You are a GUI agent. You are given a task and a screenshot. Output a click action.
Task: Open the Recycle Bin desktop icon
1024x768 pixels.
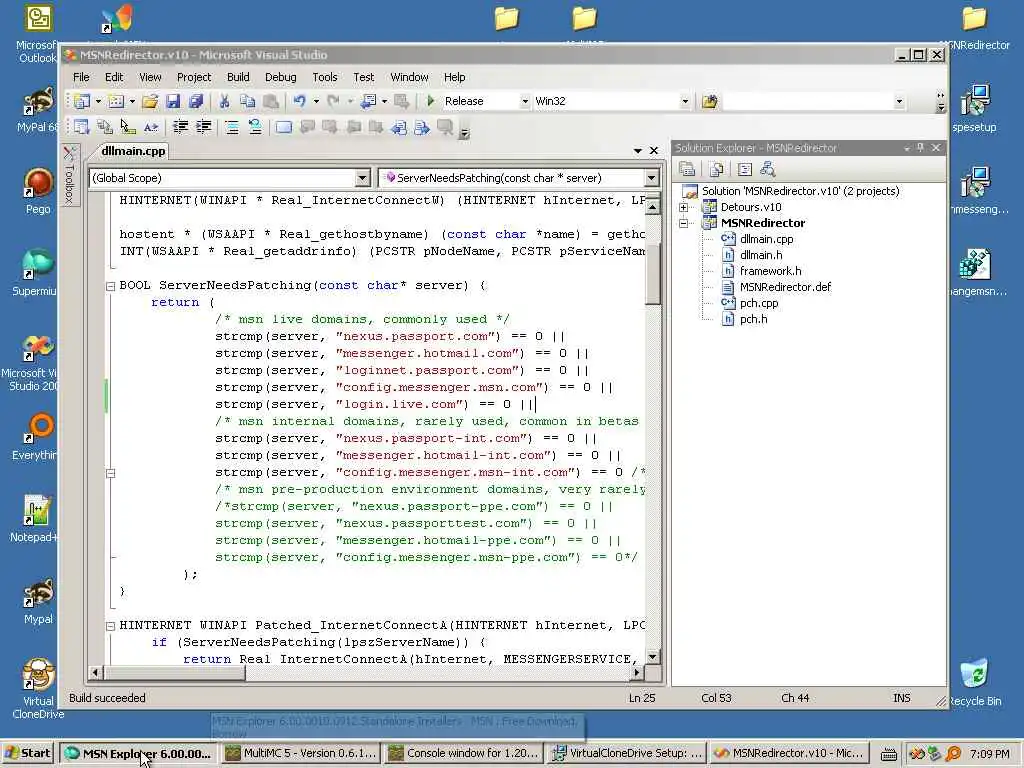tap(974, 682)
